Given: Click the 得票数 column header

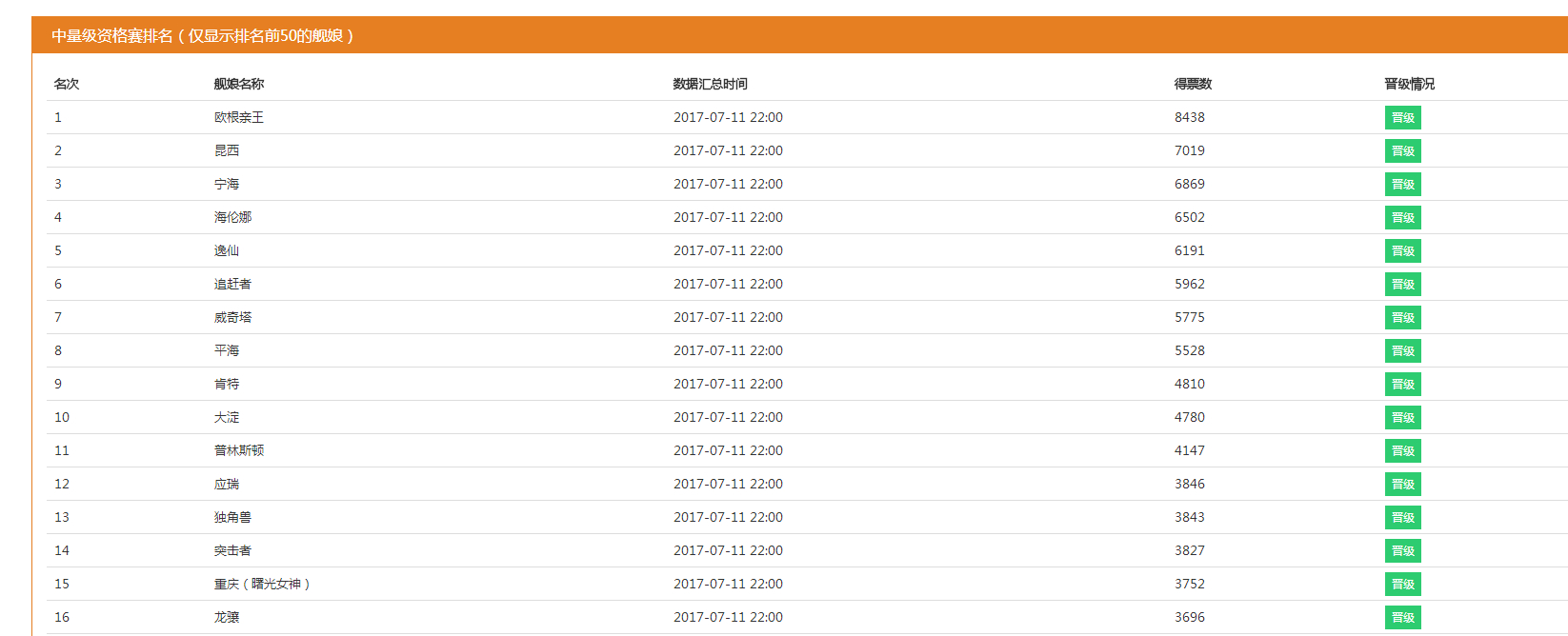Looking at the screenshot, I should pos(1193,84).
